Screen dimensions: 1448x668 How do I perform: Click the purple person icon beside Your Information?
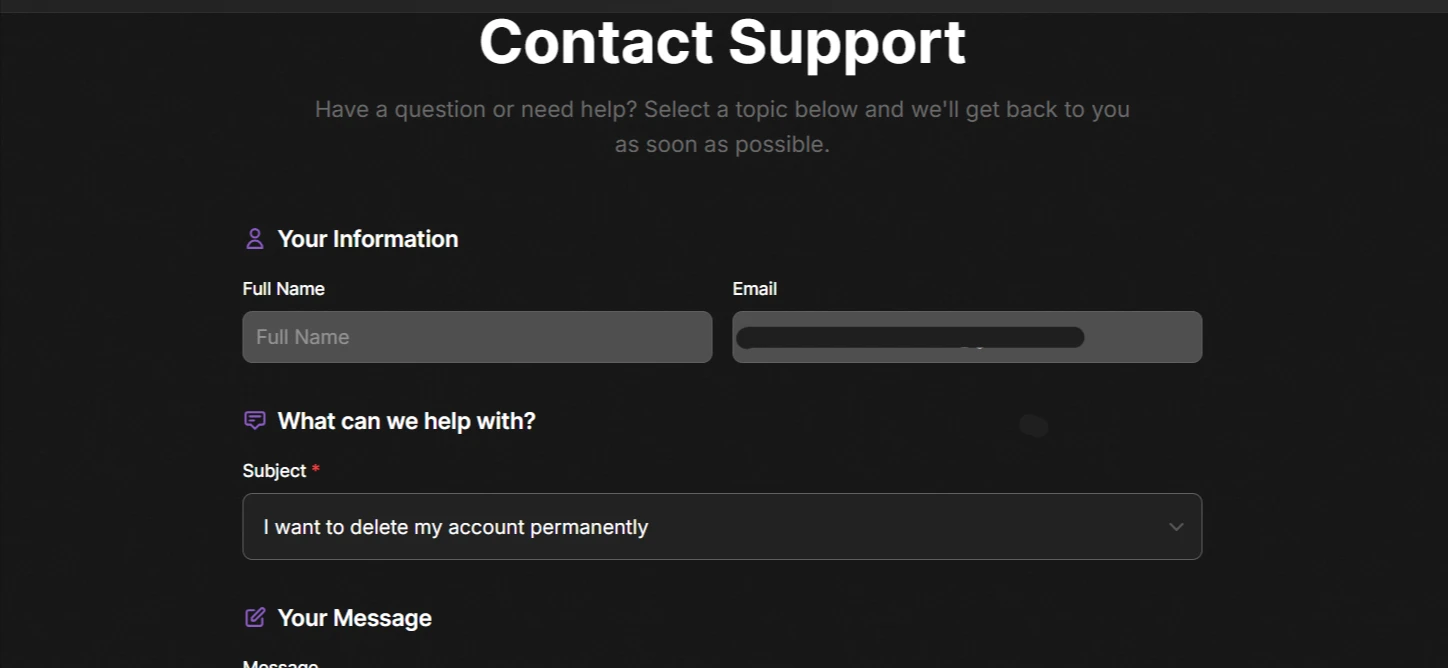coord(254,238)
